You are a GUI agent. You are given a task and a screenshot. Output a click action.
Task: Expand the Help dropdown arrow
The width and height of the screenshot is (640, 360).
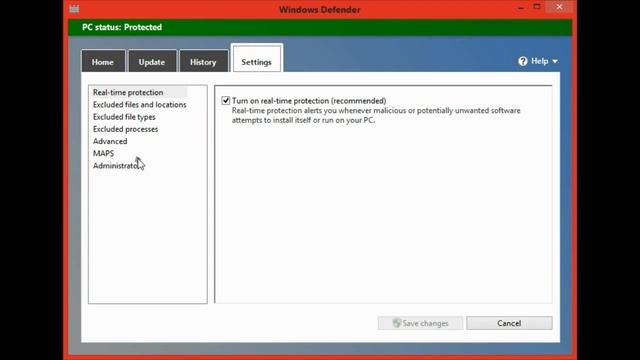coord(555,62)
